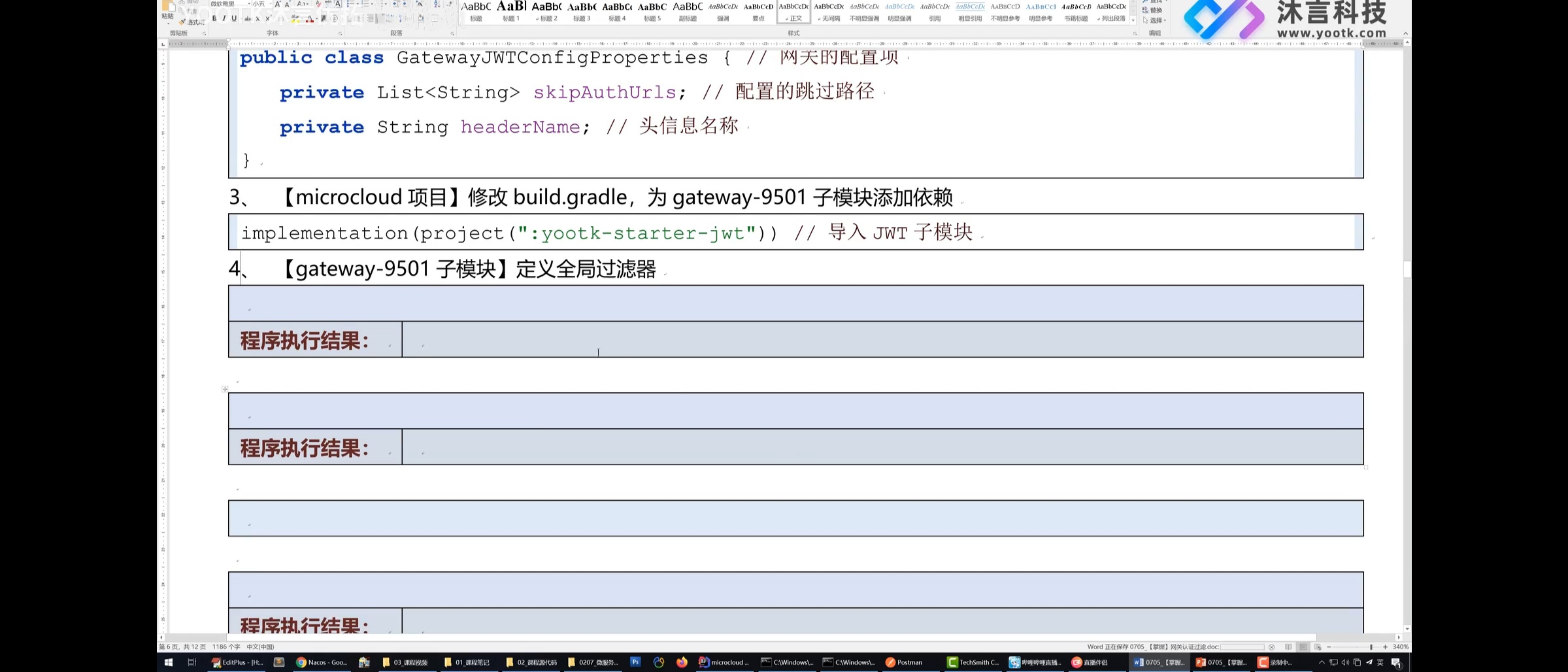Open the change case dropdown
This screenshot has width=1568, height=672.
point(303,4)
